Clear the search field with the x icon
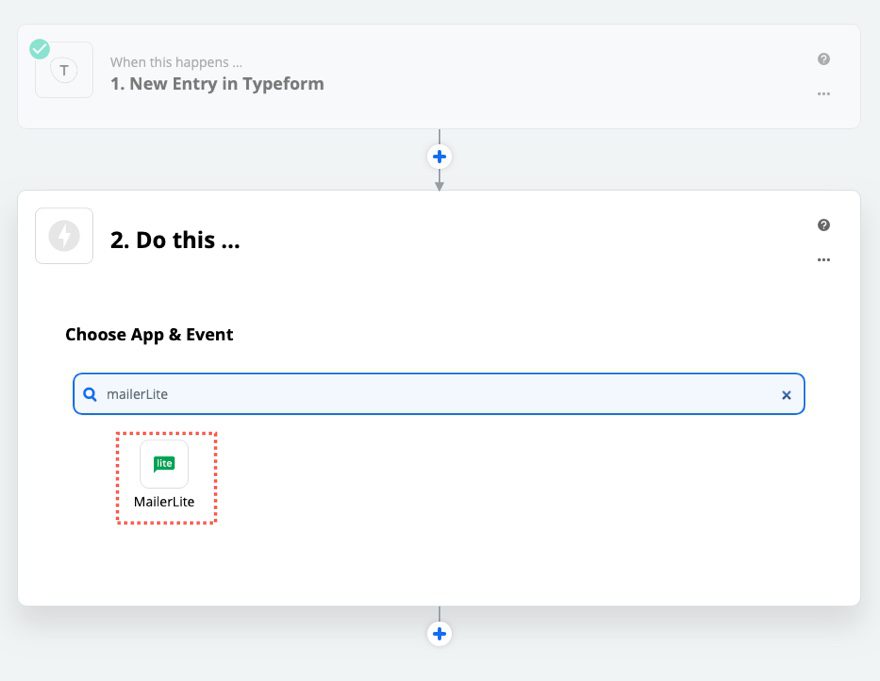The image size is (880, 681). coord(786,394)
